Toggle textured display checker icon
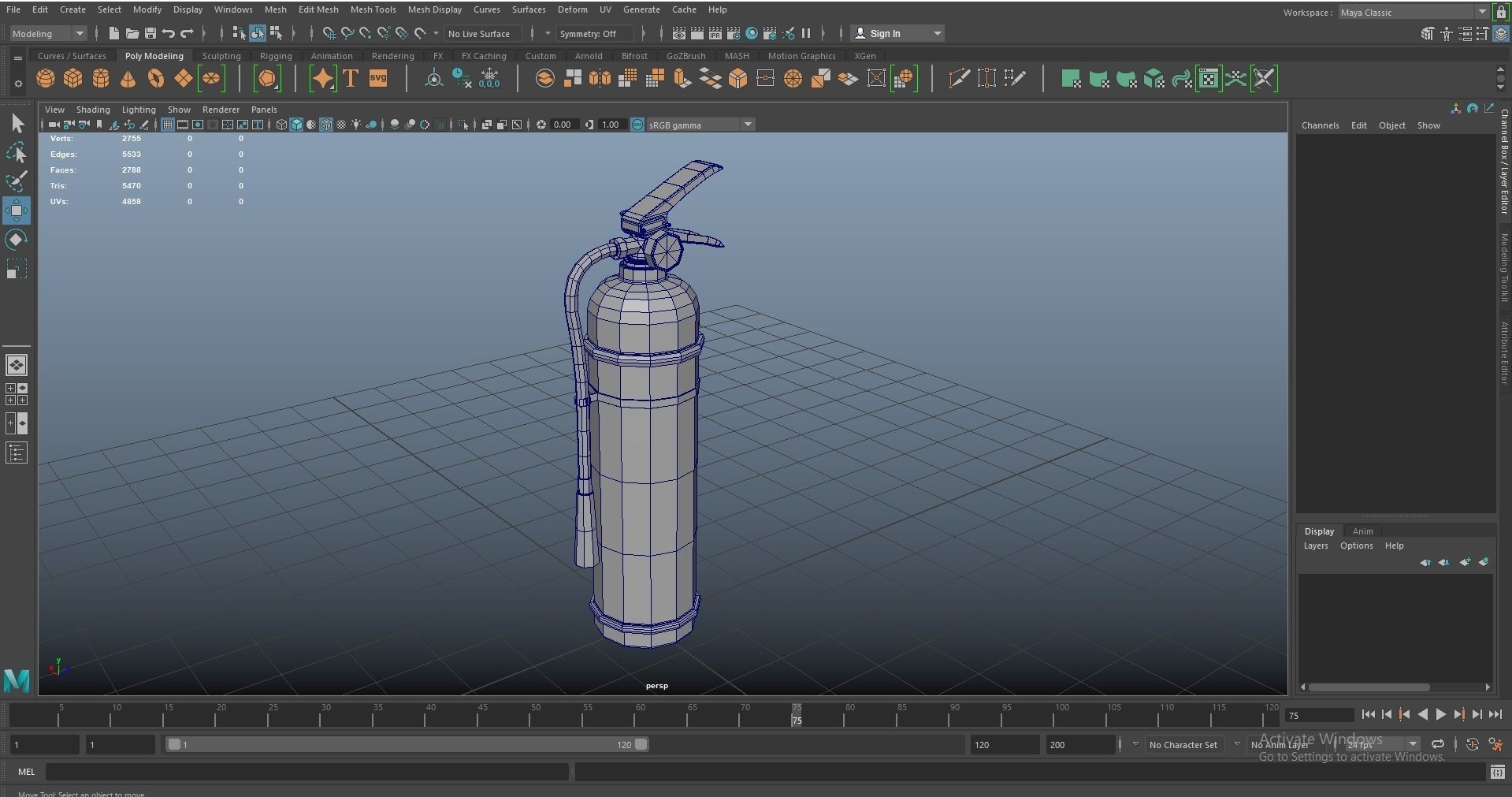This screenshot has width=1512, height=797. coord(341,125)
